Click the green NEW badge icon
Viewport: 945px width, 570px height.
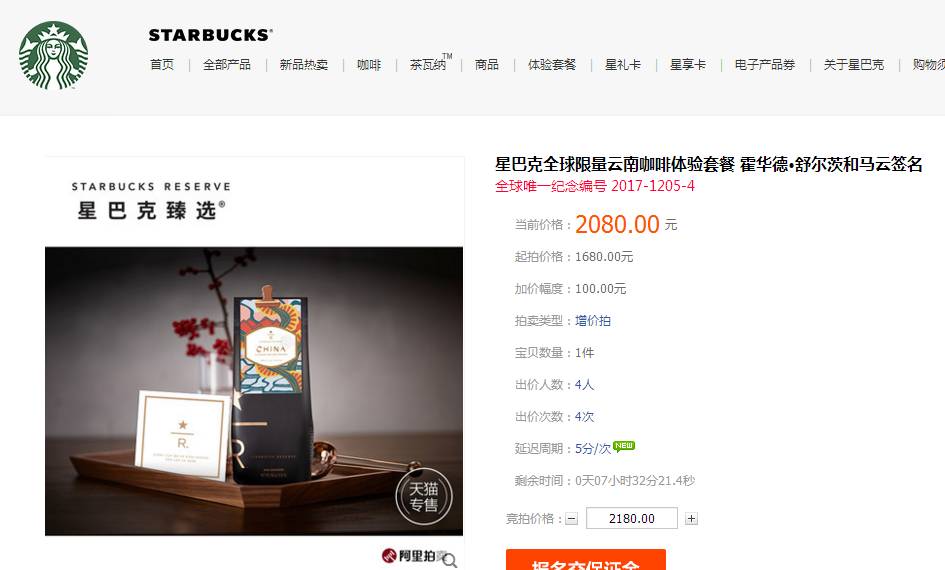pos(624,446)
